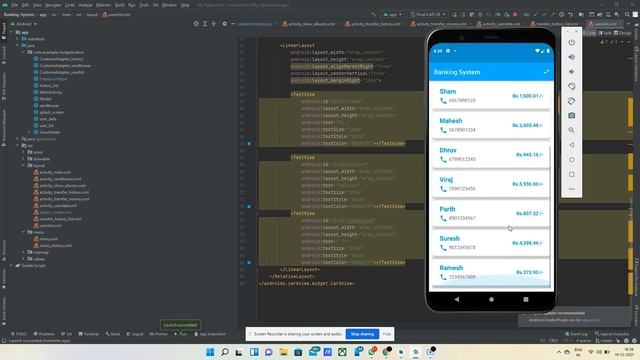The height and width of the screenshot is (360, 640).
Task: Hide the Project panel with minus icon
Action: pos(233,24)
